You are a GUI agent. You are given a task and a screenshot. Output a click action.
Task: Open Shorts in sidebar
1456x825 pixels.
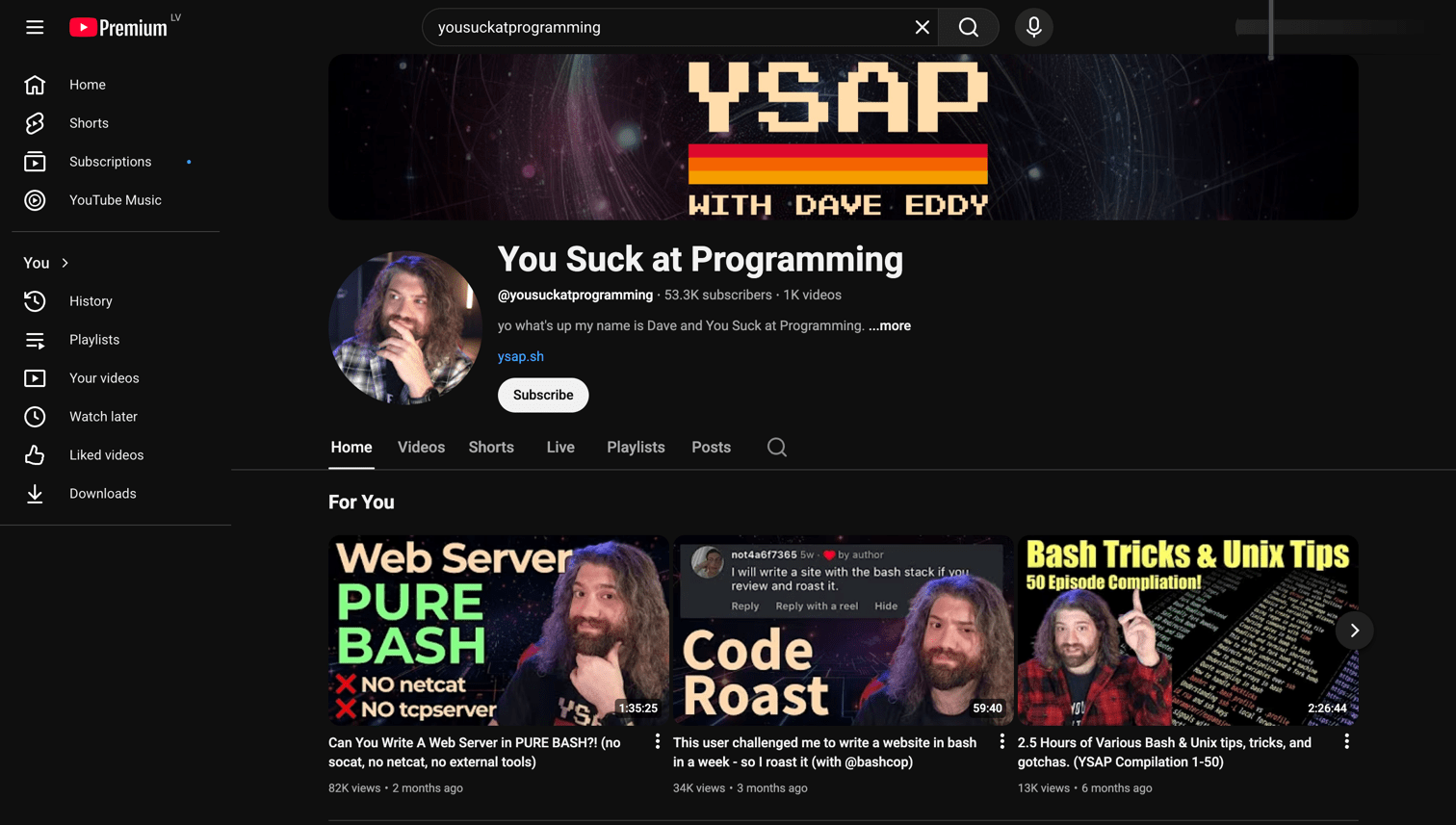click(116, 123)
